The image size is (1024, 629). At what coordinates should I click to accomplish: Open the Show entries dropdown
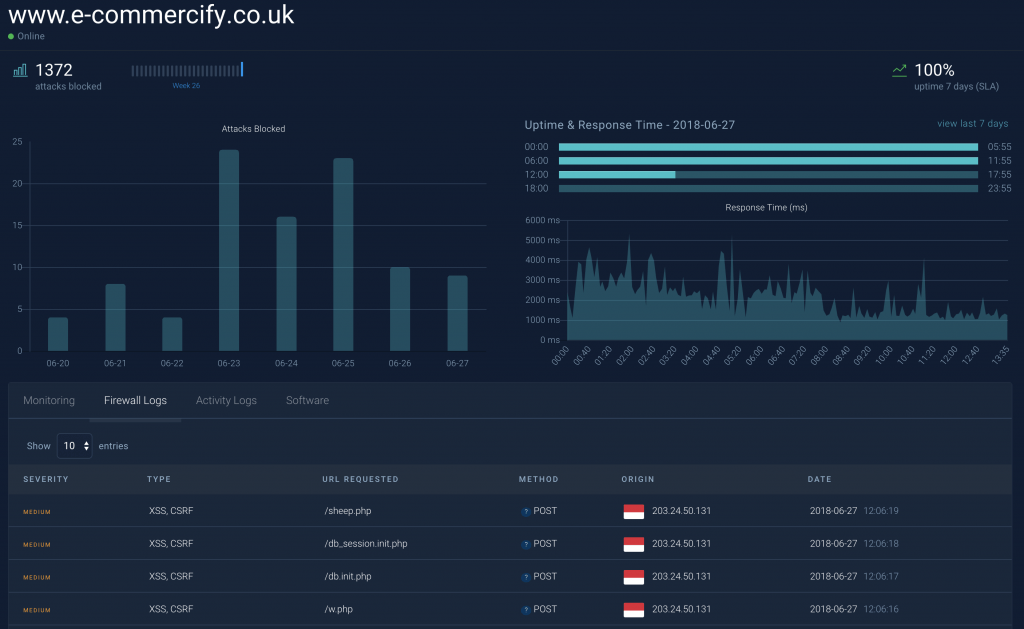[x=74, y=446]
